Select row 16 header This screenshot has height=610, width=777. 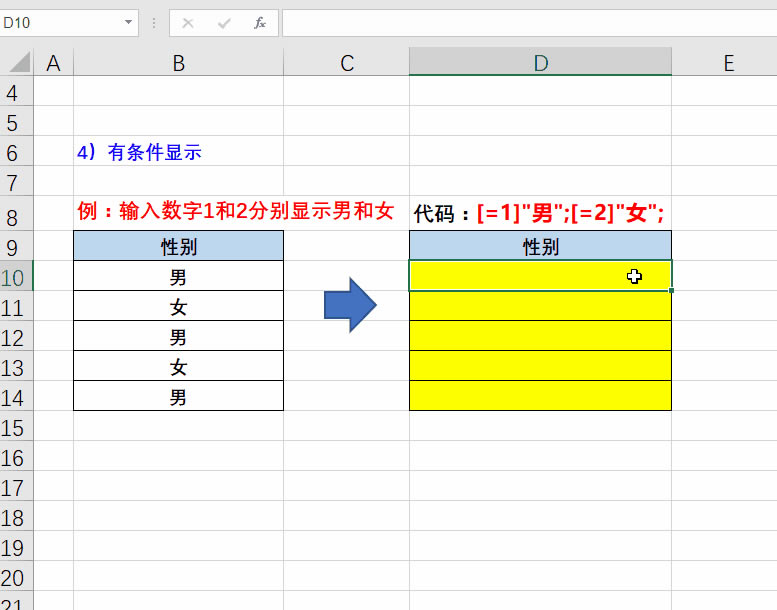[16, 456]
